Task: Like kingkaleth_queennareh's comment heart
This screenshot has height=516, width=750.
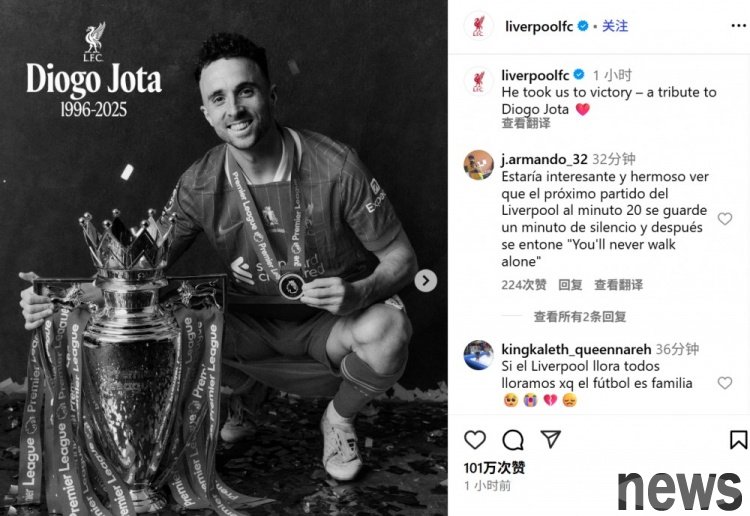Action: coord(725,383)
